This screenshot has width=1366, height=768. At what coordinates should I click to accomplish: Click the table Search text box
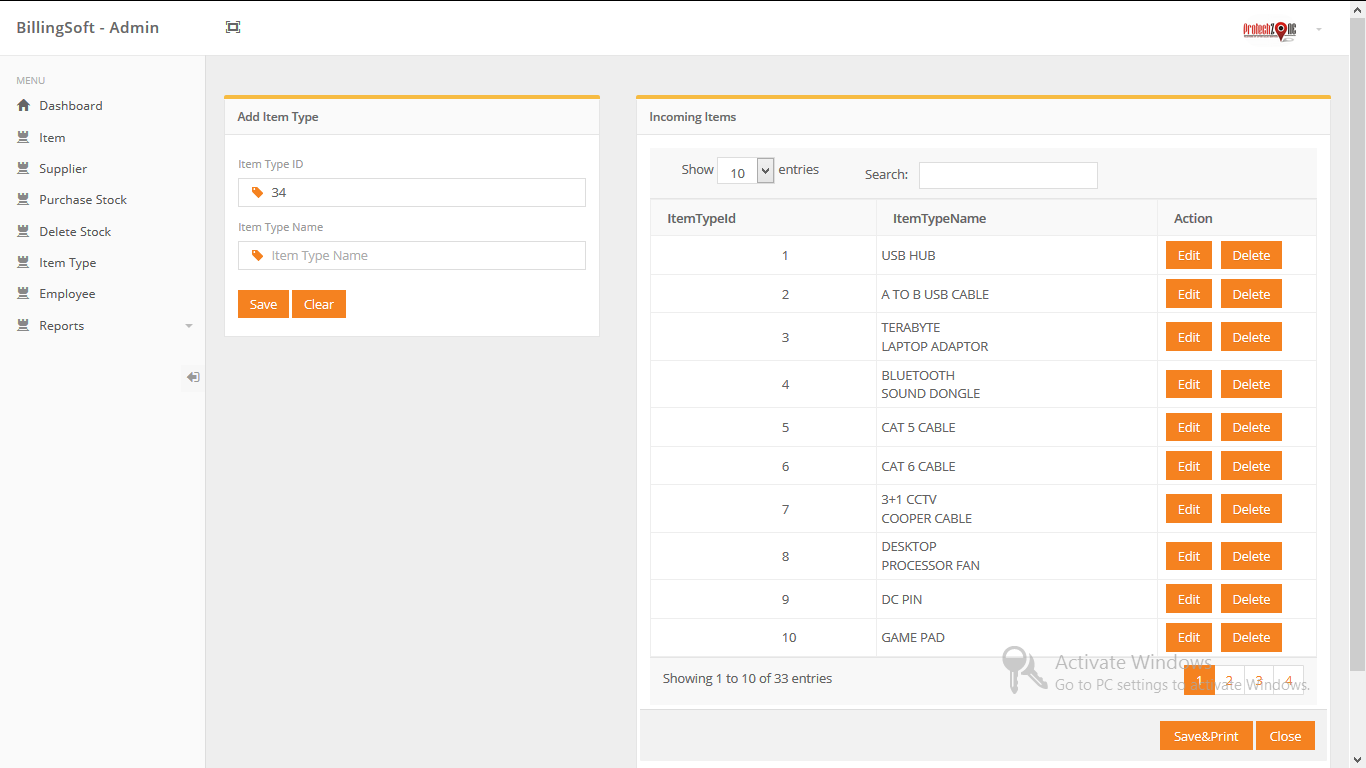coord(1008,175)
